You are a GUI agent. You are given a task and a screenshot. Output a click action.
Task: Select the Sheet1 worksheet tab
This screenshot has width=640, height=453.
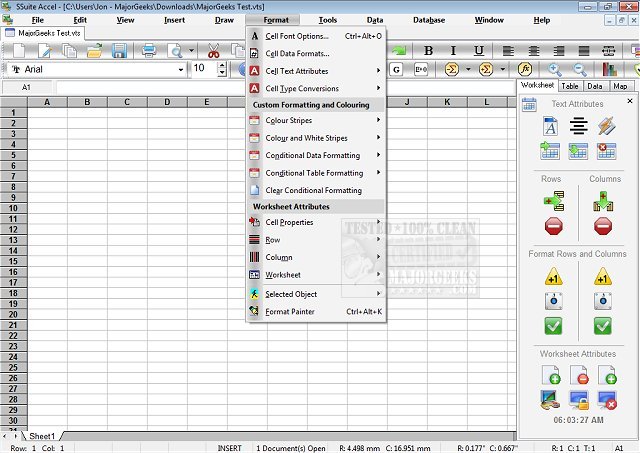click(x=42, y=436)
